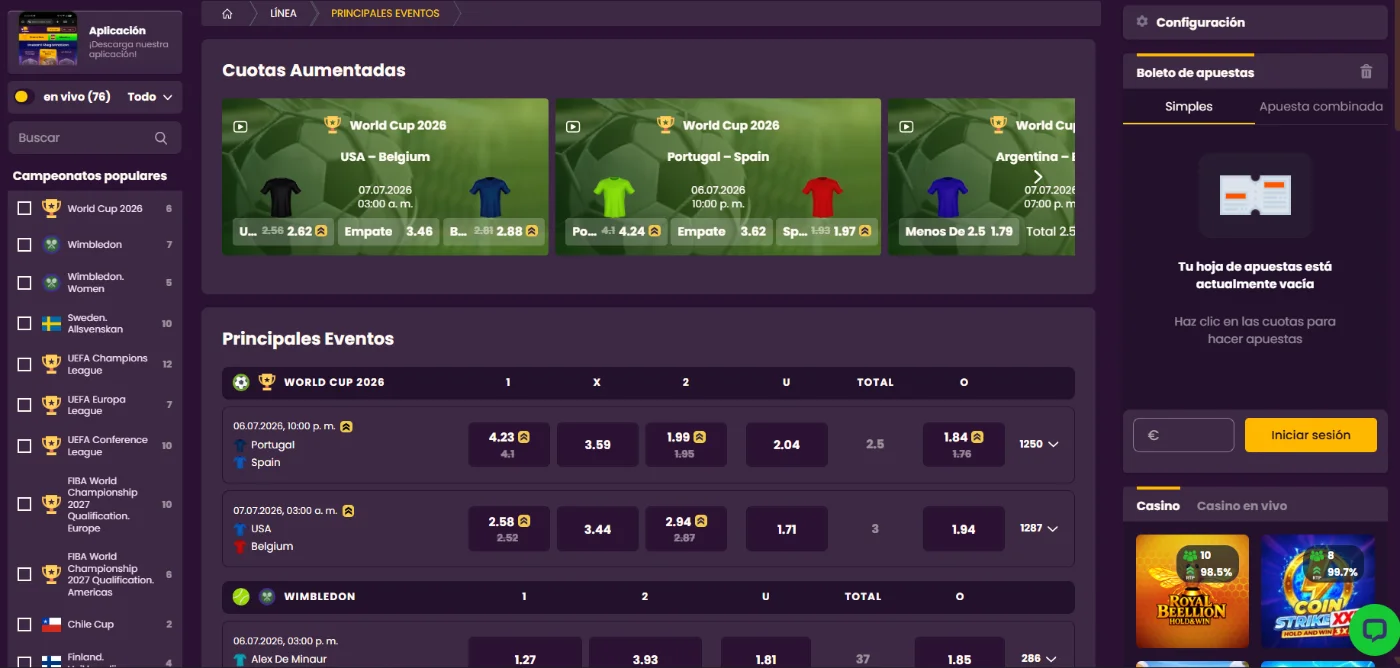
Task: Click the euro stake amount field
Action: [1184, 435]
